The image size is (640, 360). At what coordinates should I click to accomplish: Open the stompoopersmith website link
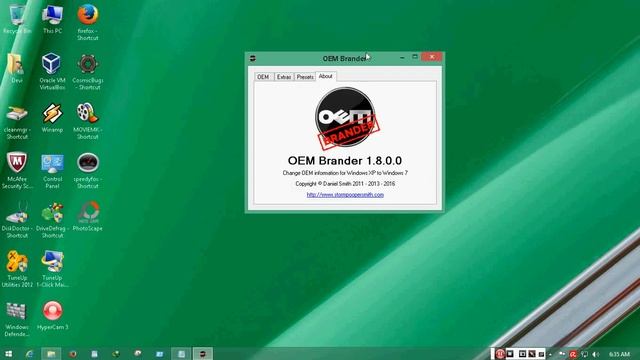(x=345, y=195)
